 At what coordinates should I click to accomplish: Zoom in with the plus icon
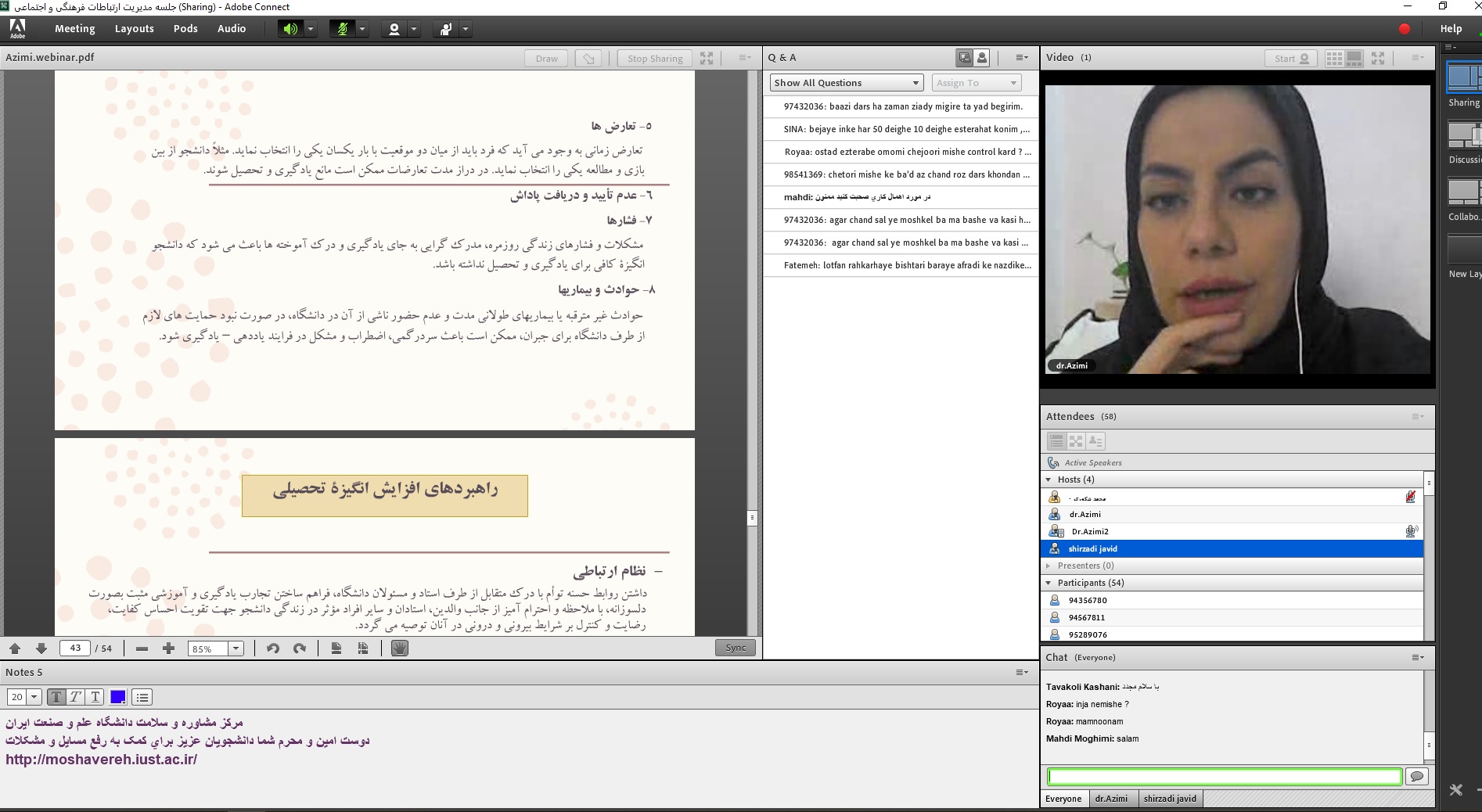tap(168, 649)
